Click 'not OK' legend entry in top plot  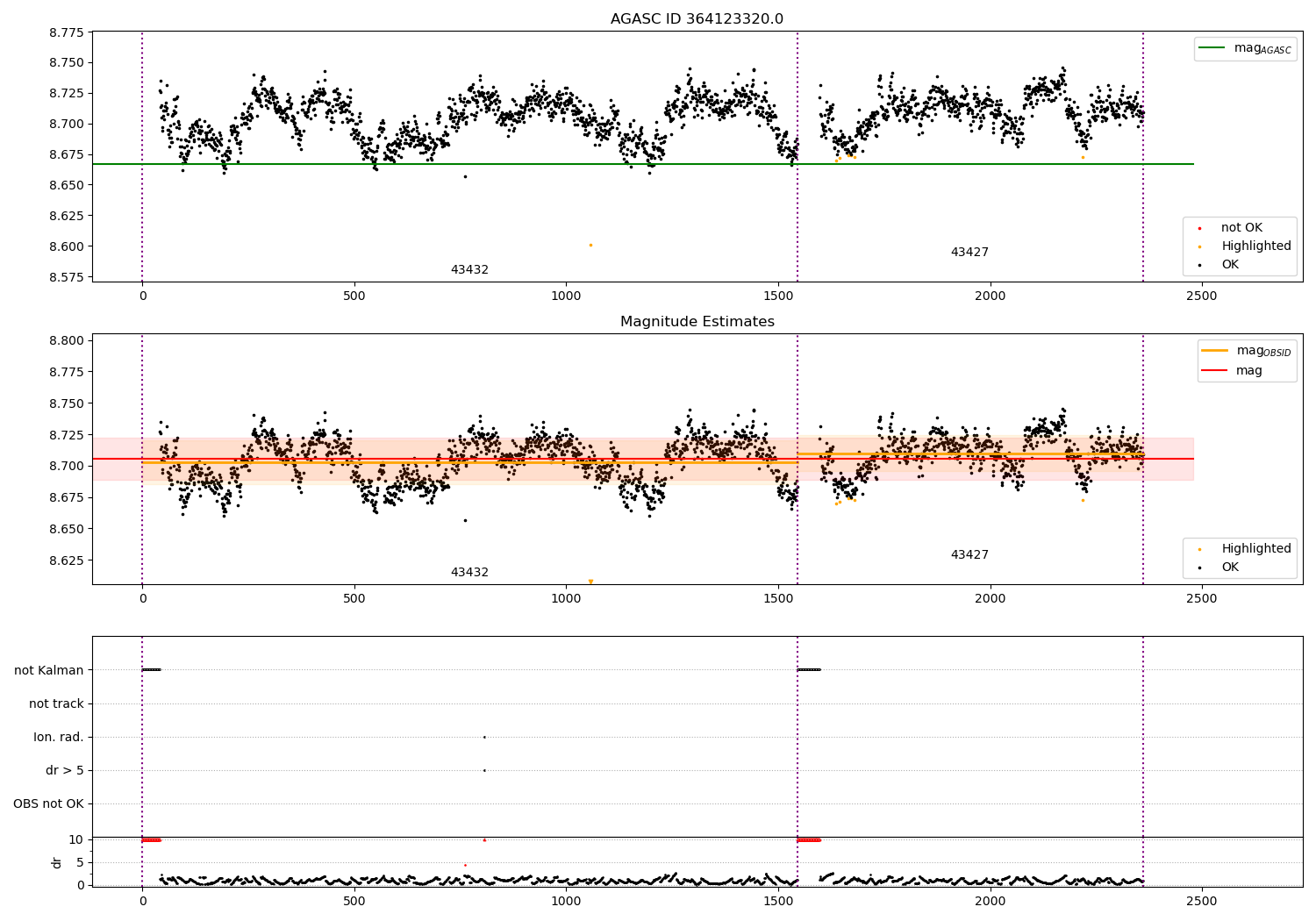point(1241,228)
